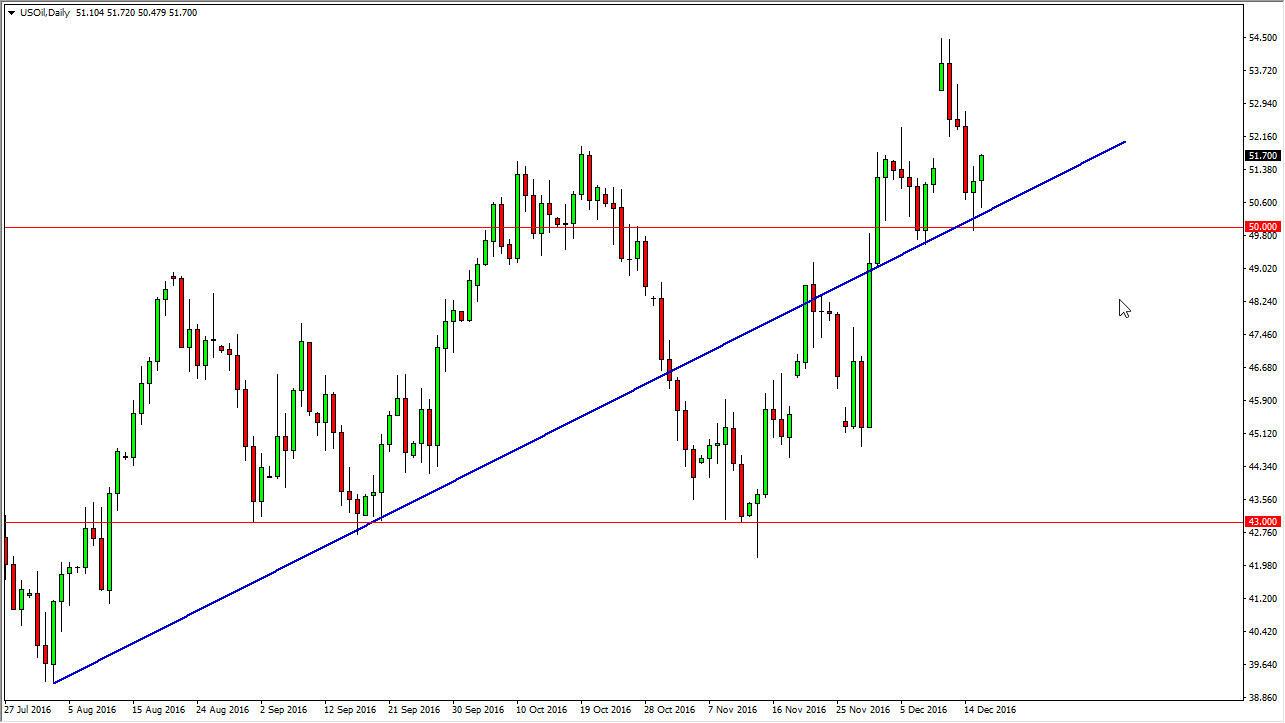Click the 49.020 label on price axis

[x=1262, y=269]
